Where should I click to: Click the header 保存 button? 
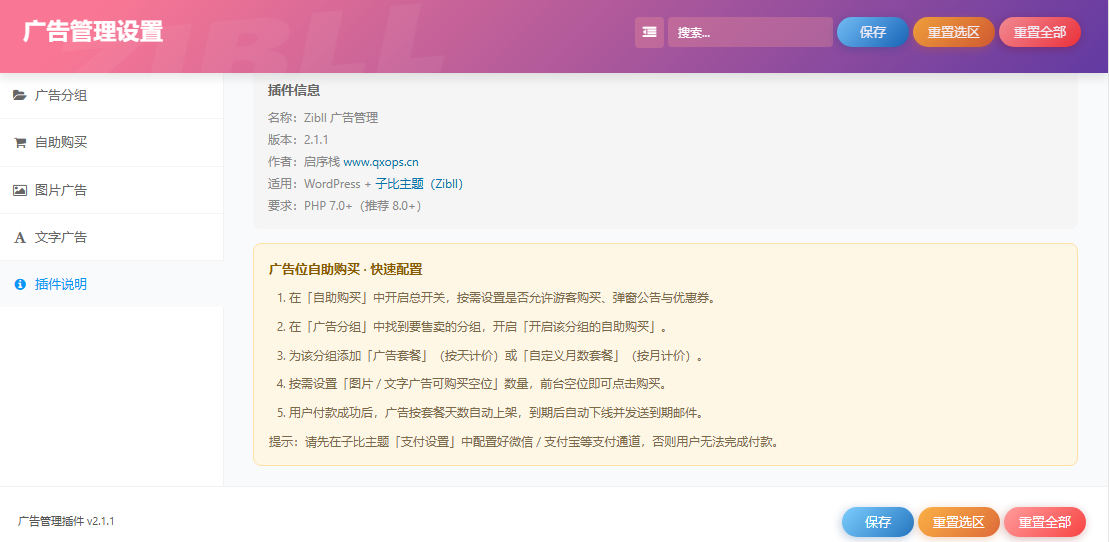pyautogui.click(x=873, y=32)
